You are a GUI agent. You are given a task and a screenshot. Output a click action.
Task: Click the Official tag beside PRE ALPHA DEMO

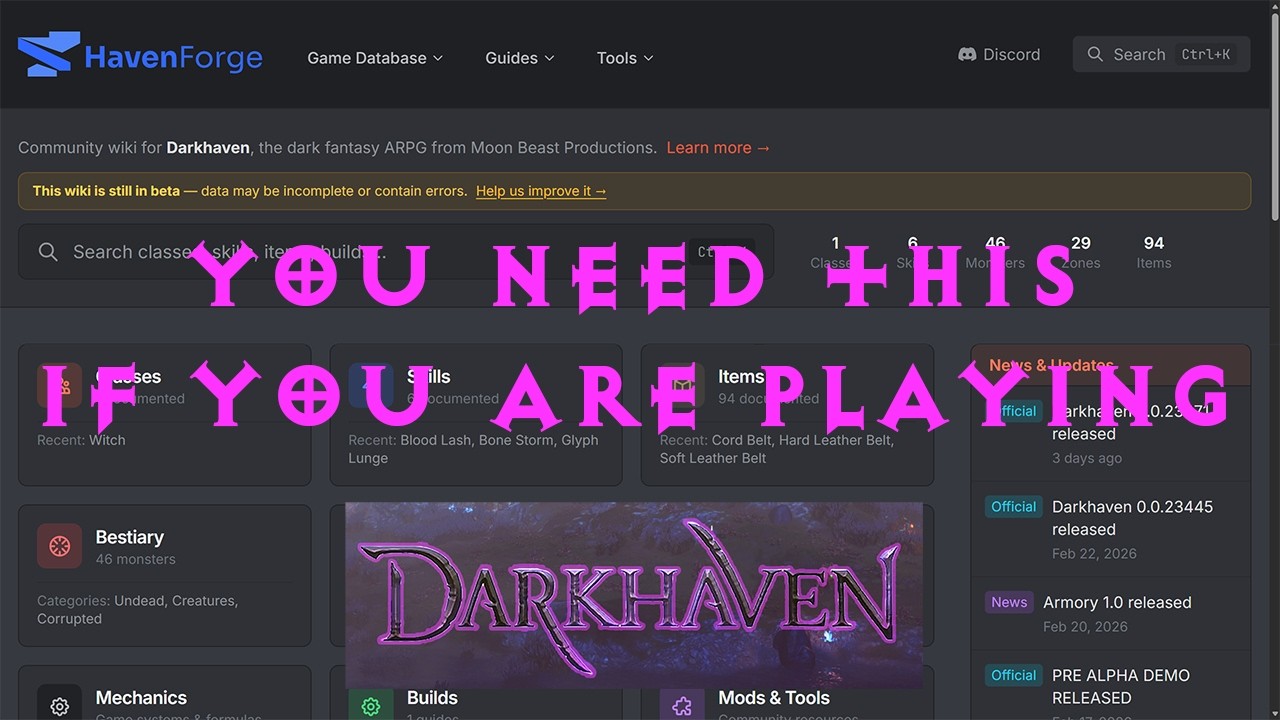(x=1013, y=675)
